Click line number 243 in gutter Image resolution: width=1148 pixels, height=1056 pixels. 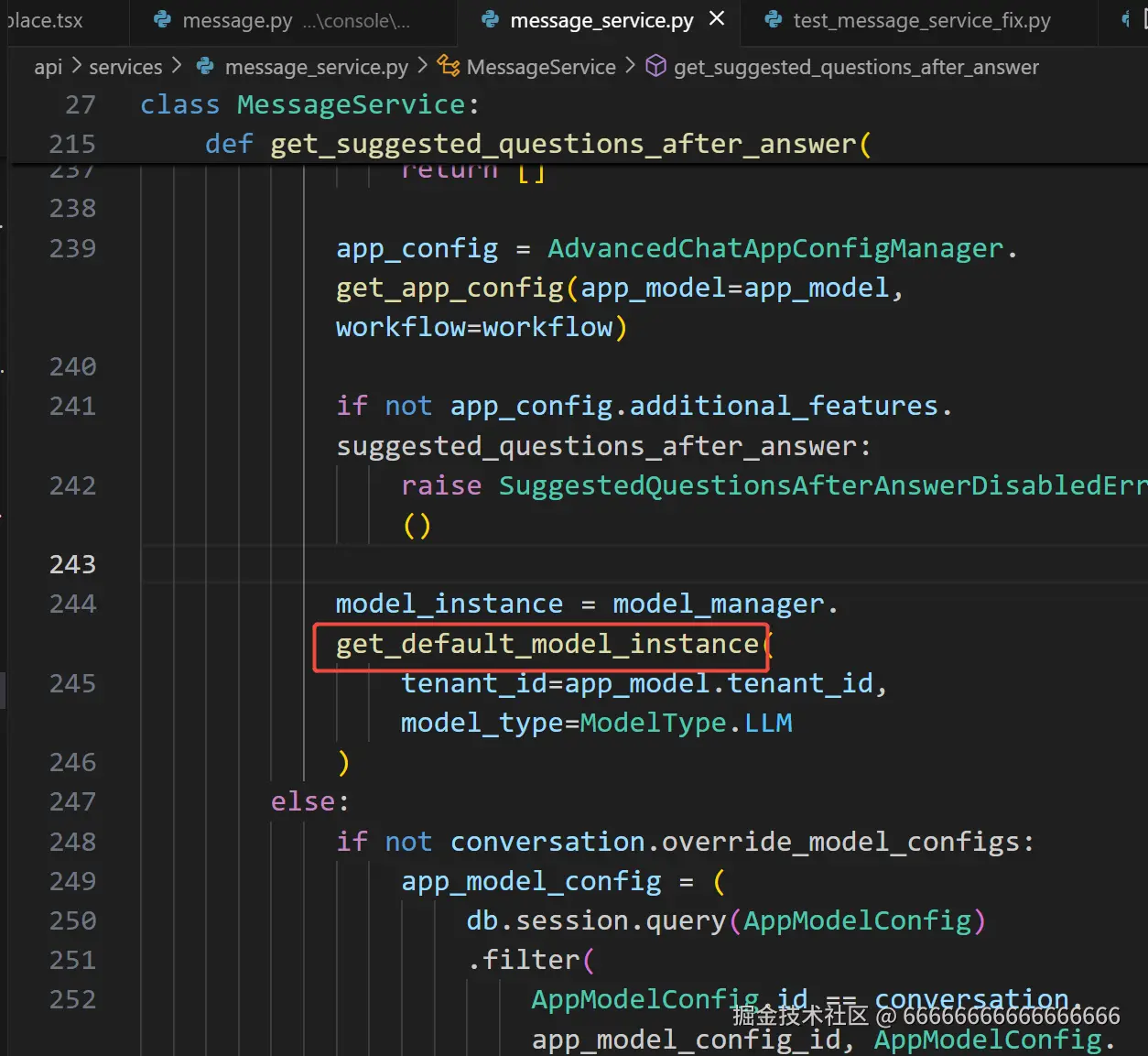(72, 564)
